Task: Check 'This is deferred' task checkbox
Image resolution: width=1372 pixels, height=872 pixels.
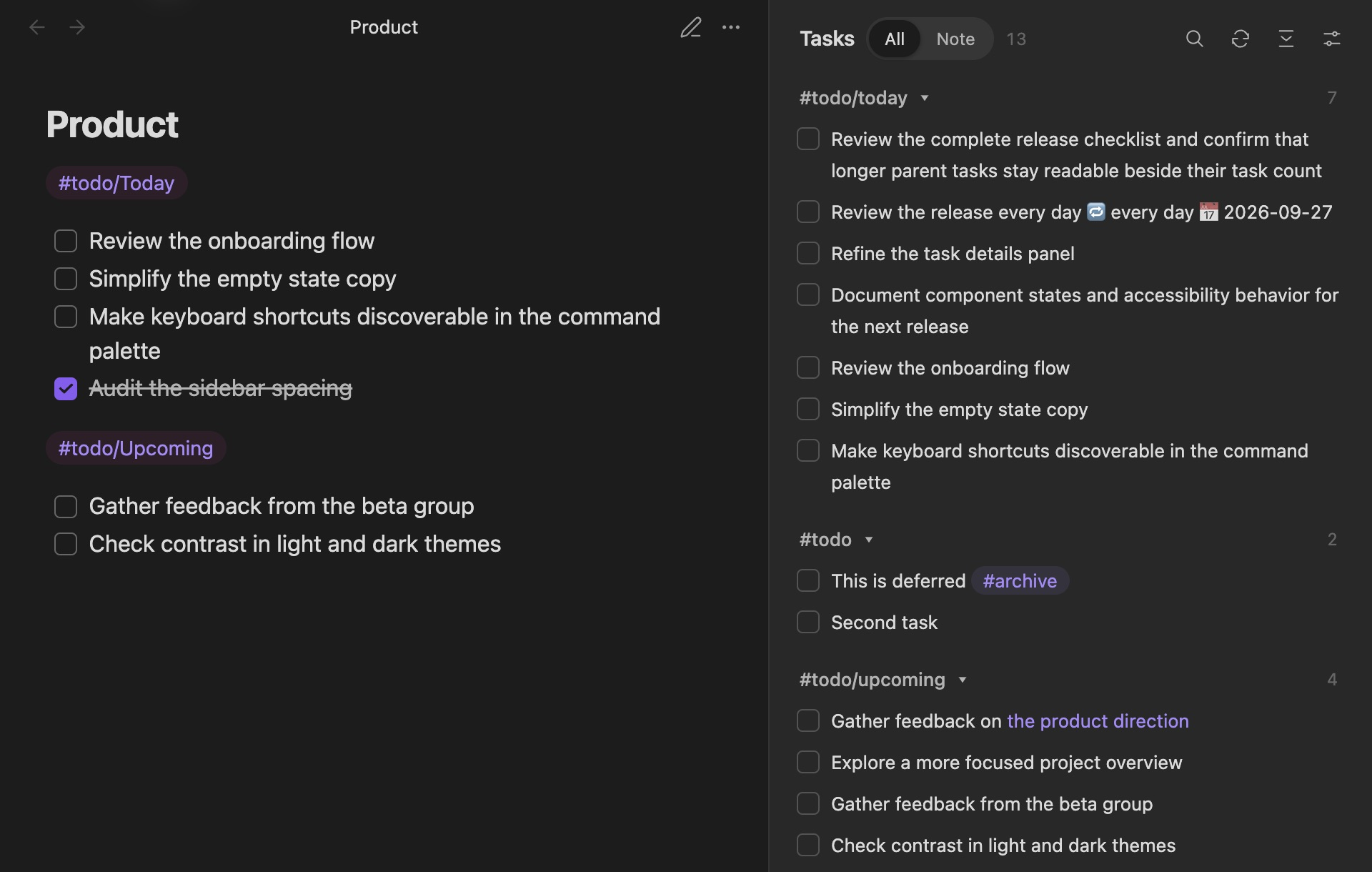Action: pos(808,580)
